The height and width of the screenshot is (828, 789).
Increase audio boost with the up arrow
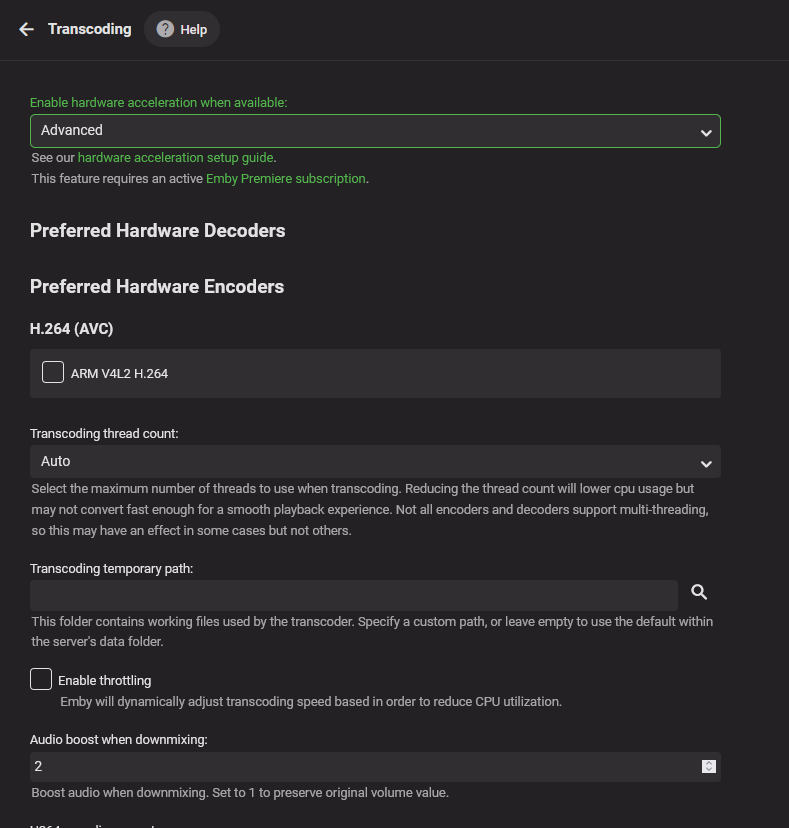pos(709,763)
